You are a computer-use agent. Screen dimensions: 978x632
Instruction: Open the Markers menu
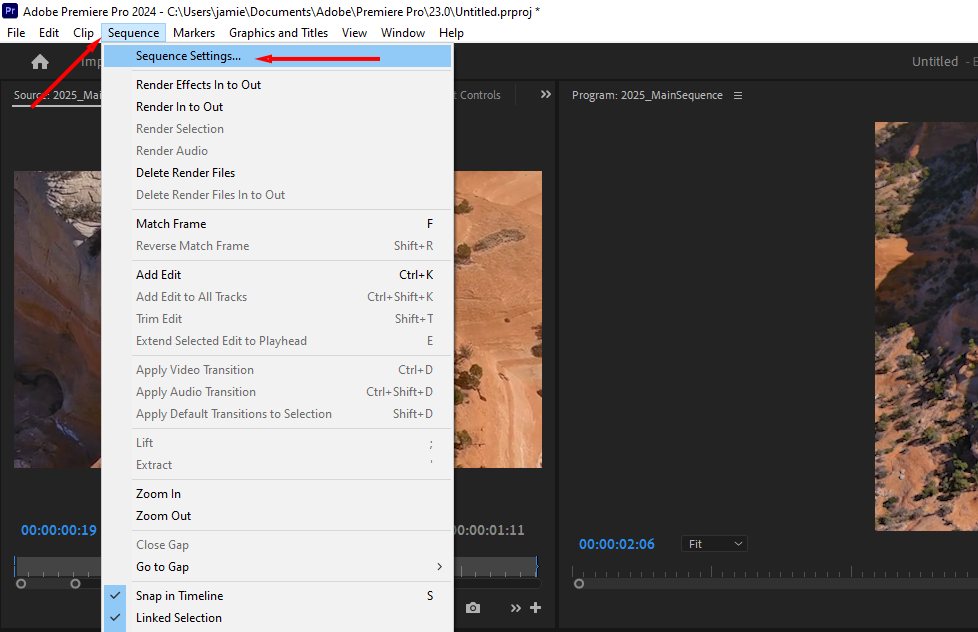tap(194, 32)
